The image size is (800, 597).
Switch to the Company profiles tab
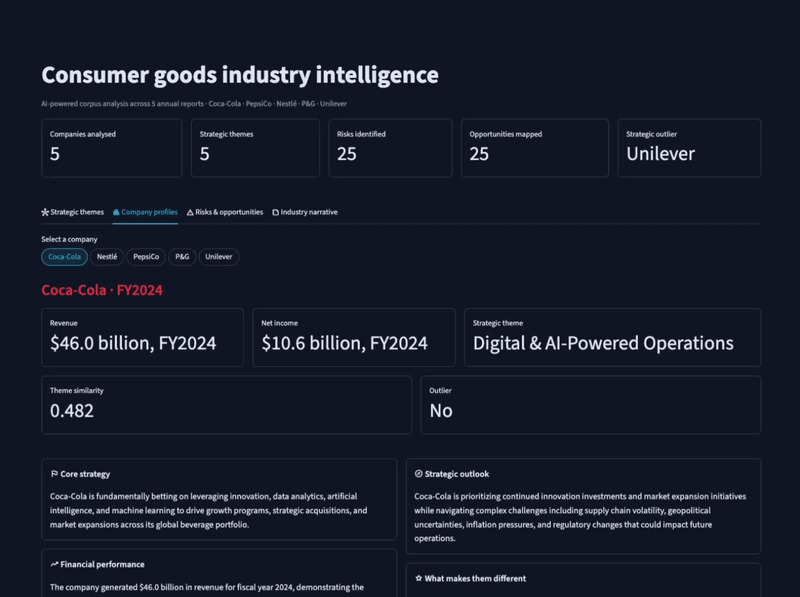coord(145,212)
